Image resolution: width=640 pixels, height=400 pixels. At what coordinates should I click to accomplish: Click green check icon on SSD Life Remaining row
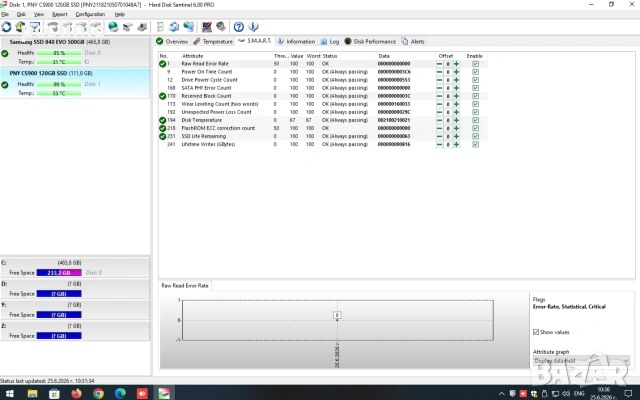click(162, 136)
